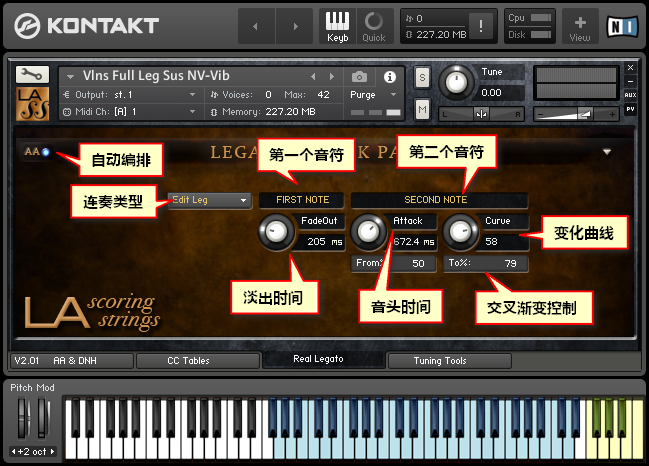
Task: Adjust the Tune knob
Action: point(456,83)
